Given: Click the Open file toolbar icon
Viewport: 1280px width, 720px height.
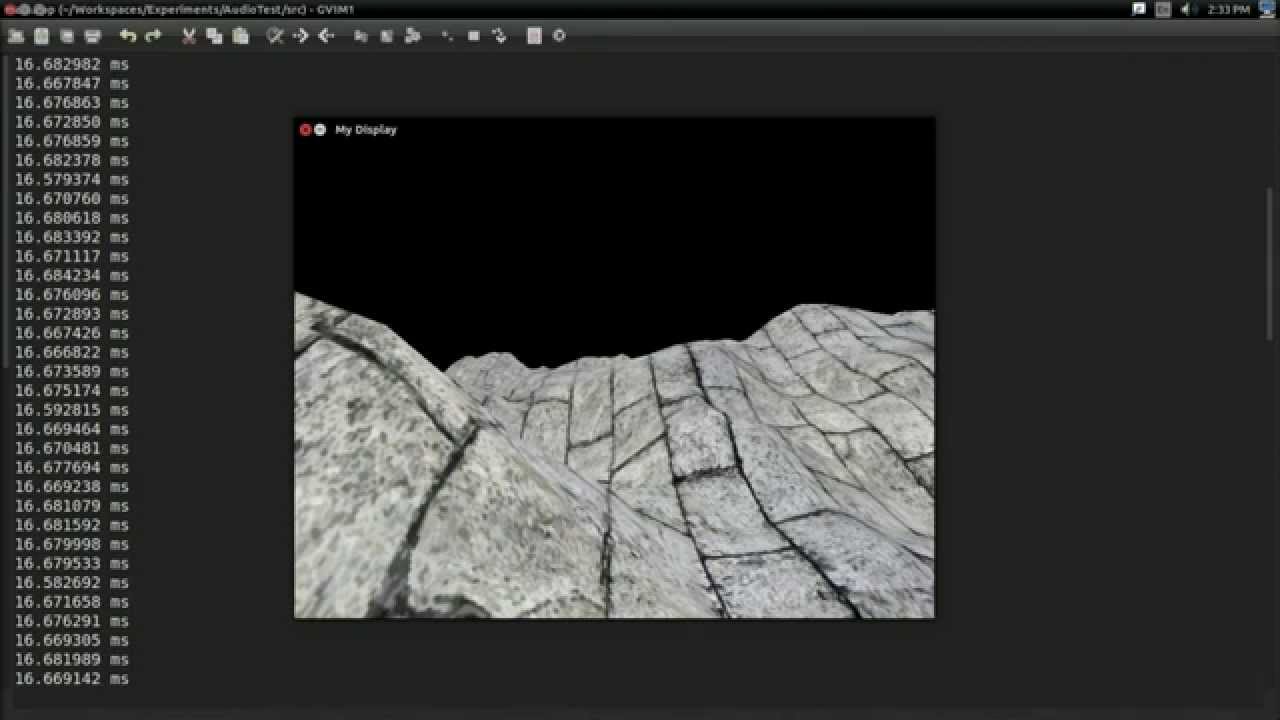Looking at the screenshot, I should tap(16, 36).
